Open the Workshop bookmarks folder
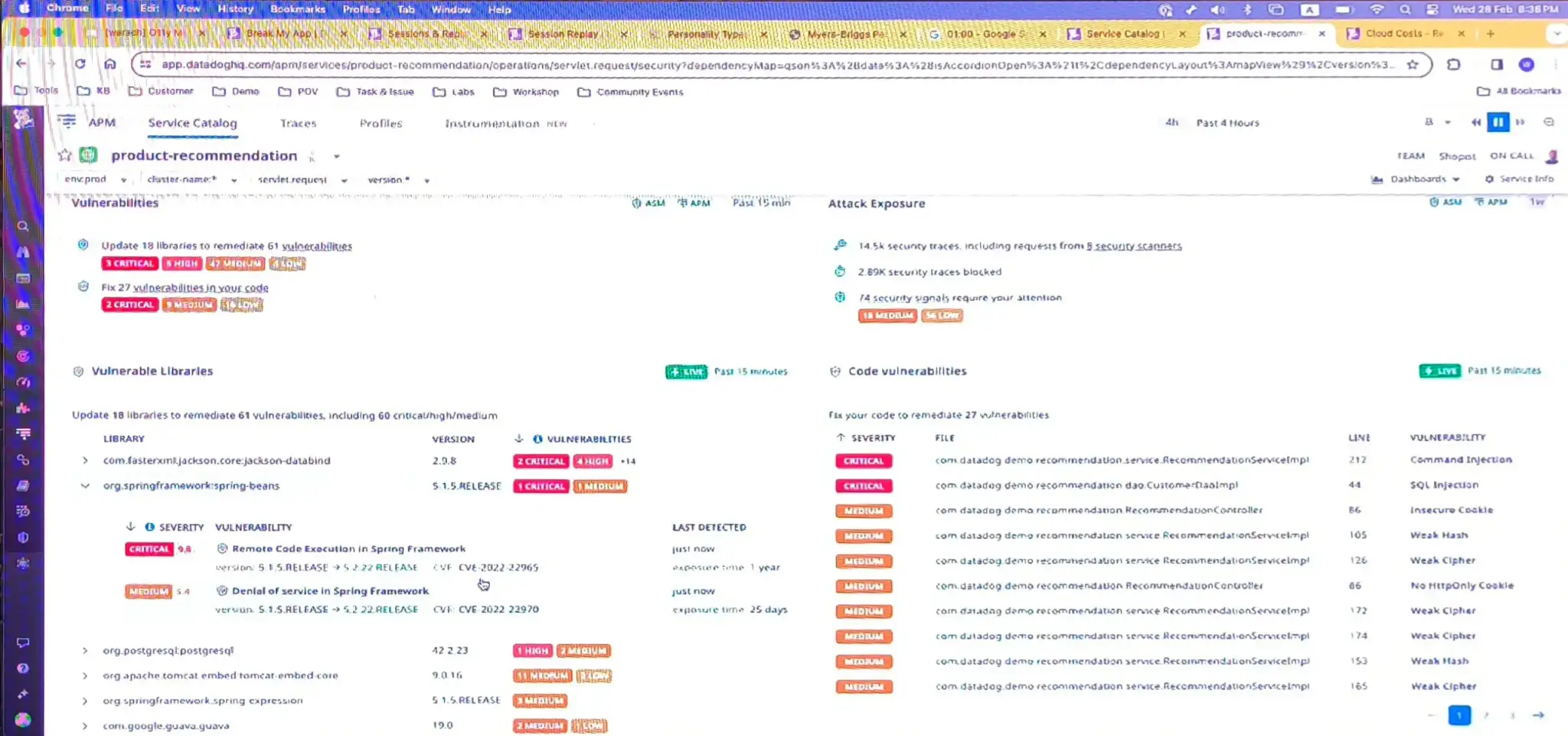The height and width of the screenshot is (736, 1568). tap(526, 91)
